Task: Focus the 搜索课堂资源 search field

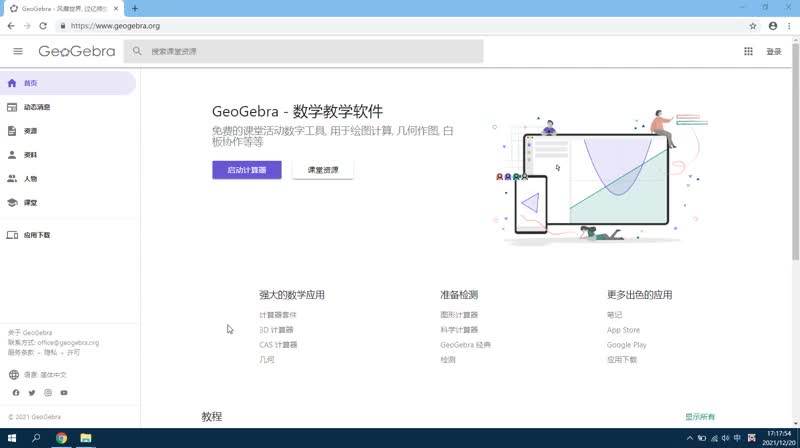Action: (304, 51)
